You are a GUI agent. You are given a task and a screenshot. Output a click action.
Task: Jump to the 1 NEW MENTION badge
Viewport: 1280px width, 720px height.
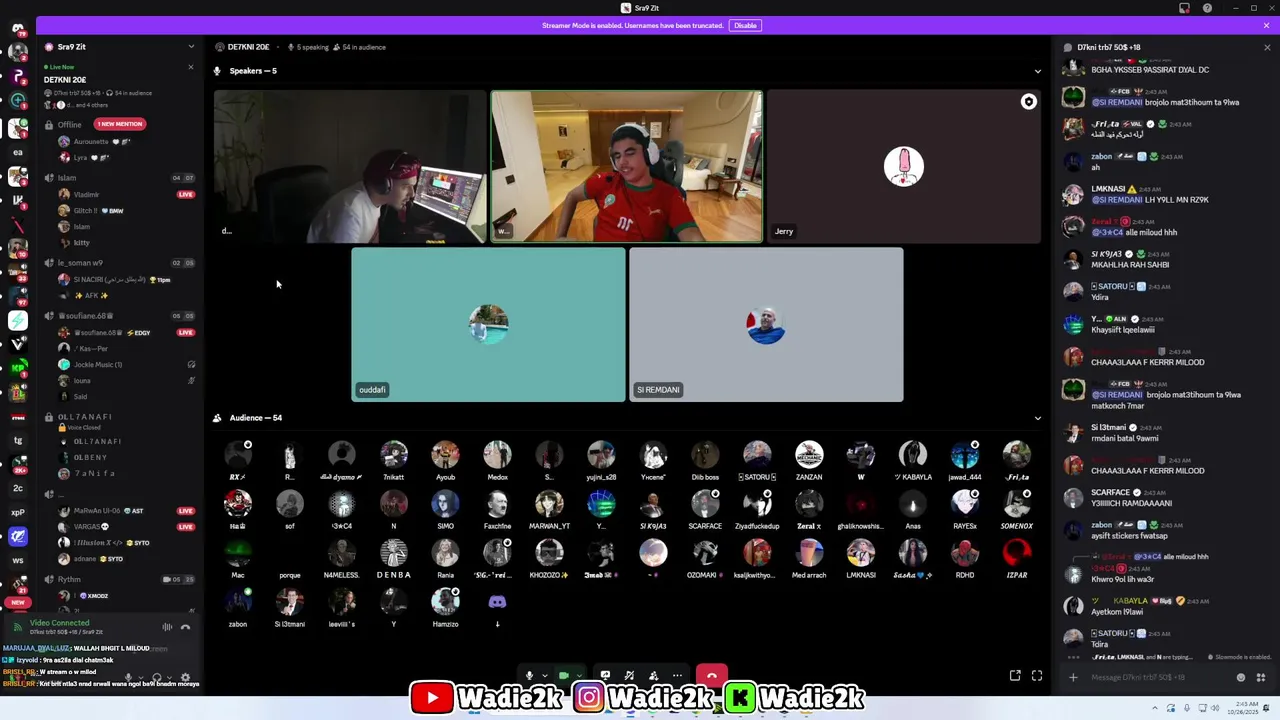pos(119,124)
